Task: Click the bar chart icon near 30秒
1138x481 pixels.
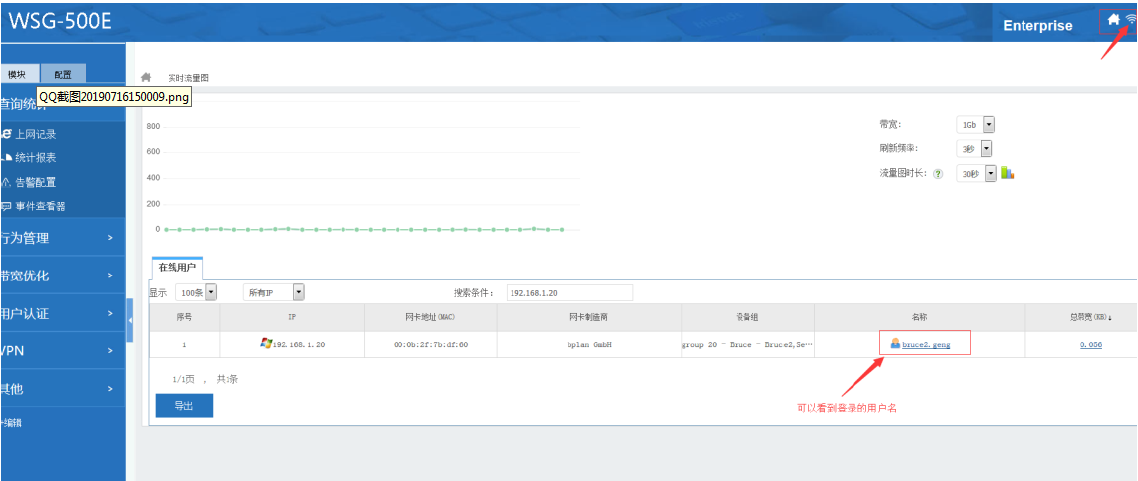Action: pyautogui.click(x=1008, y=173)
